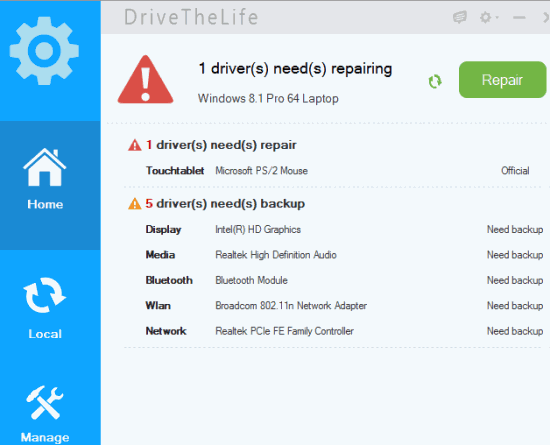Click the small red repair warning icon
This screenshot has height=445, width=550.
tap(135, 145)
